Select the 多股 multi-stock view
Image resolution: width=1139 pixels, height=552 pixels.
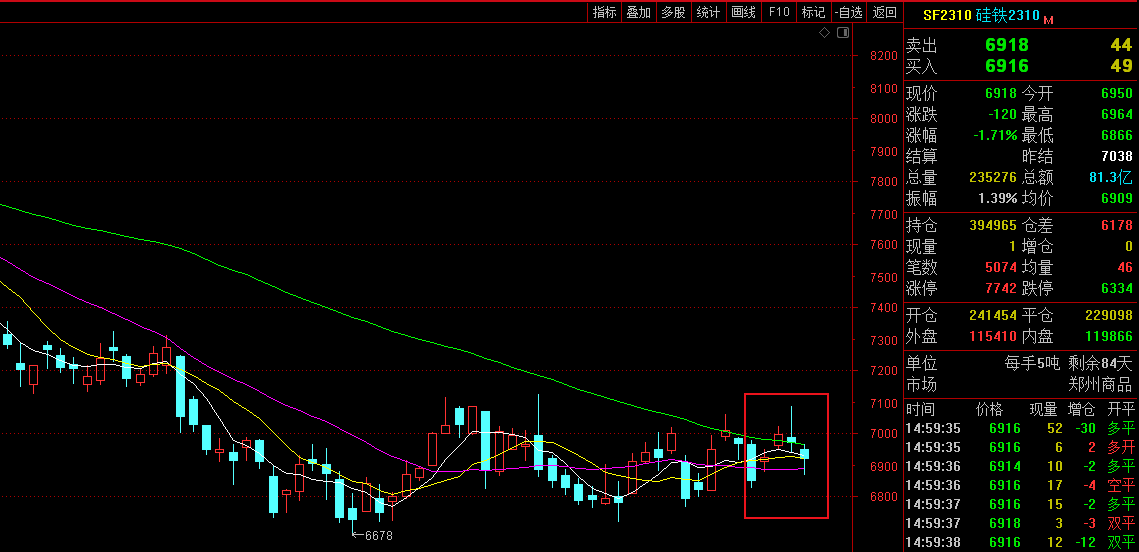pyautogui.click(x=673, y=12)
